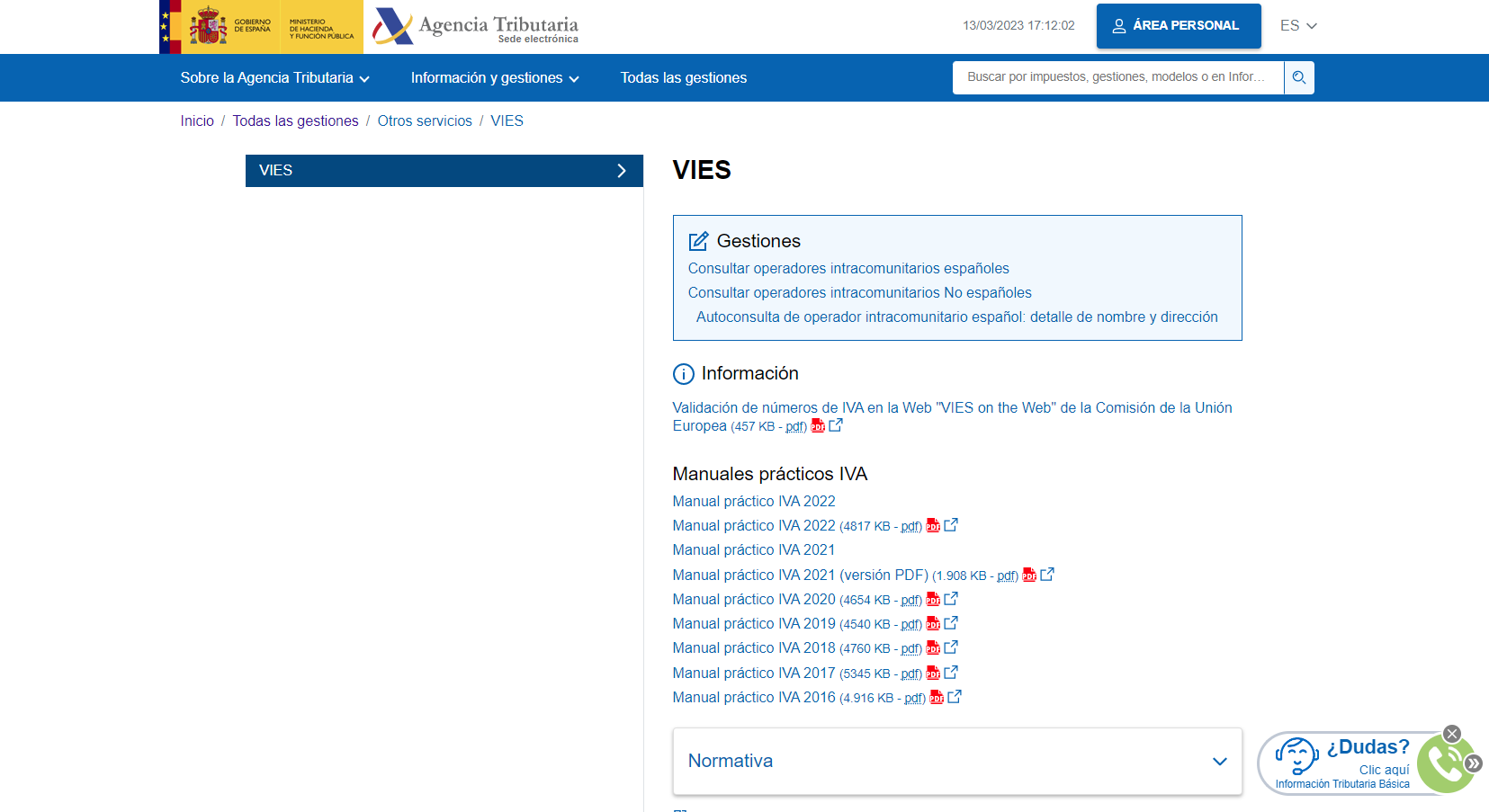Click the VIES sidebar entry with the chevron
The image size is (1489, 812).
tap(444, 170)
